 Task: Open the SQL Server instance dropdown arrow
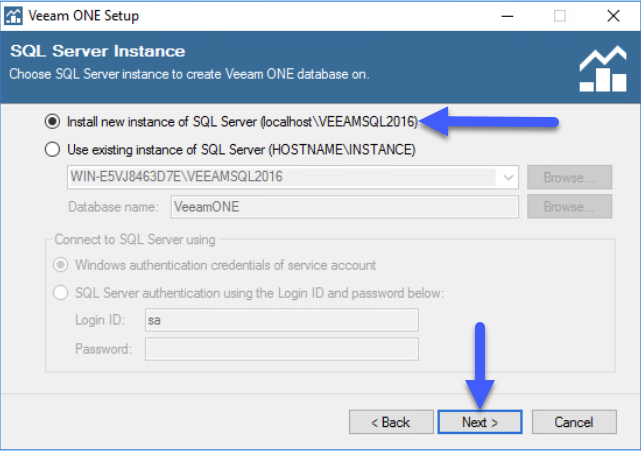[508, 177]
